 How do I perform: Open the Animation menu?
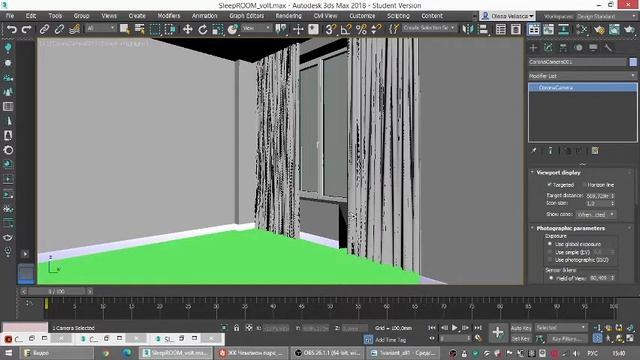(204, 16)
